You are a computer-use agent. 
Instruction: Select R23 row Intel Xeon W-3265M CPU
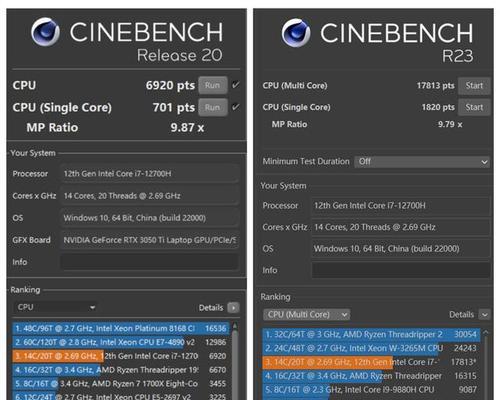pos(371,348)
